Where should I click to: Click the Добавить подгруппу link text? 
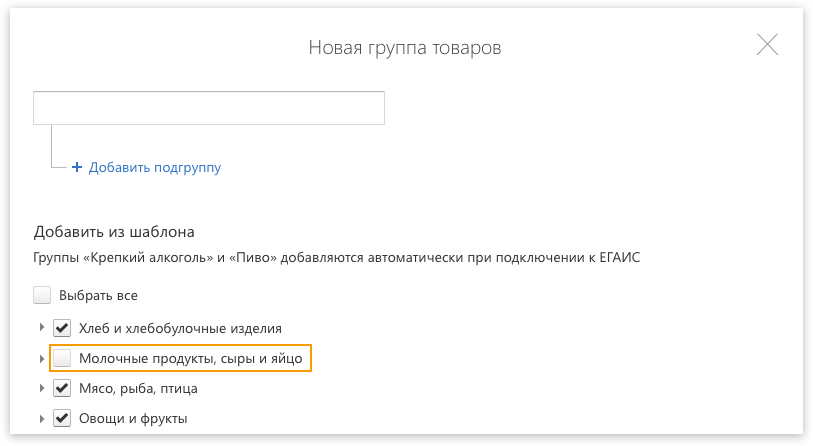[x=155, y=168]
